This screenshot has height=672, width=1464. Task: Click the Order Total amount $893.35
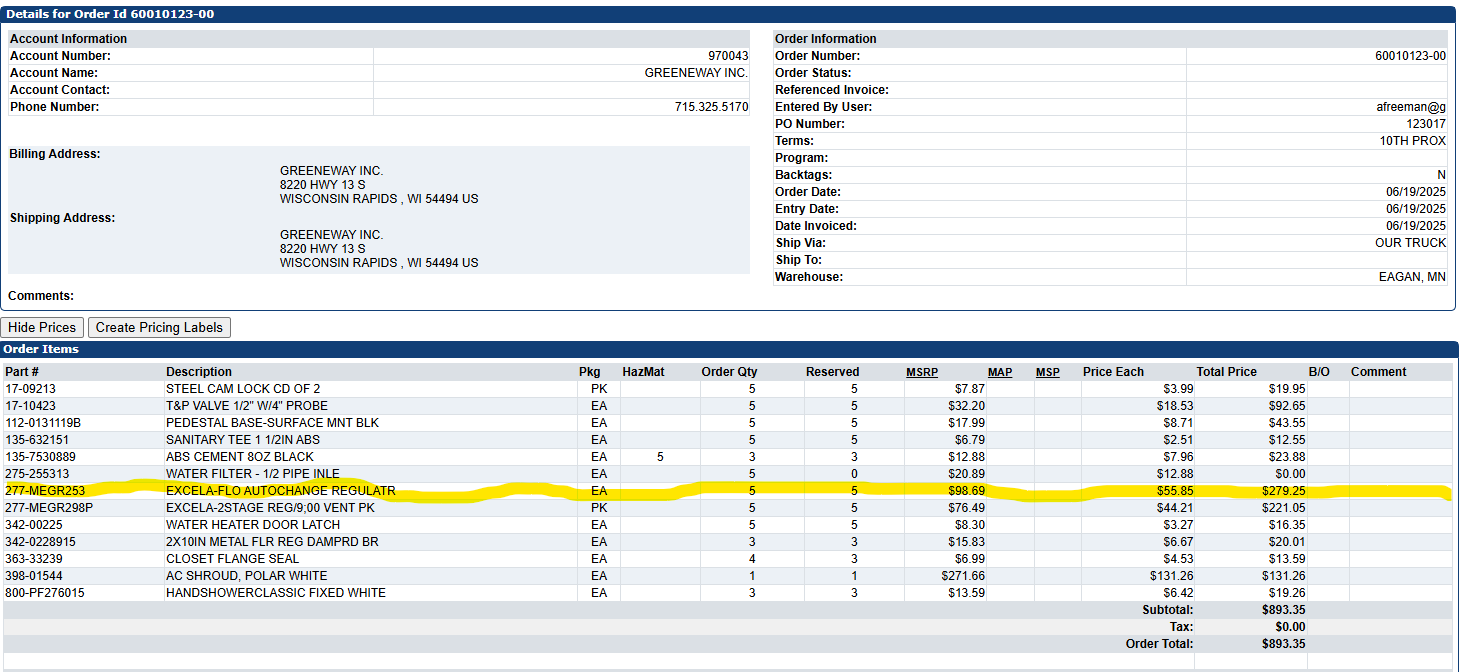pos(1283,644)
